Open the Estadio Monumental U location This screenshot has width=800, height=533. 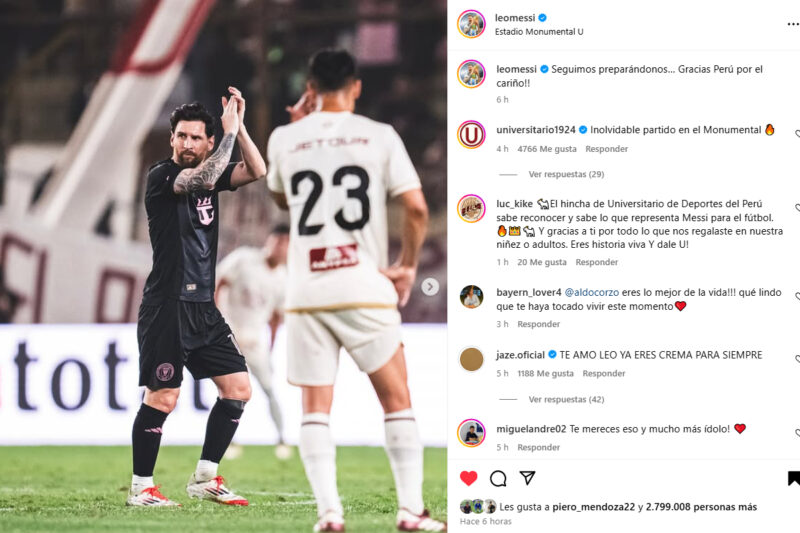tap(539, 32)
